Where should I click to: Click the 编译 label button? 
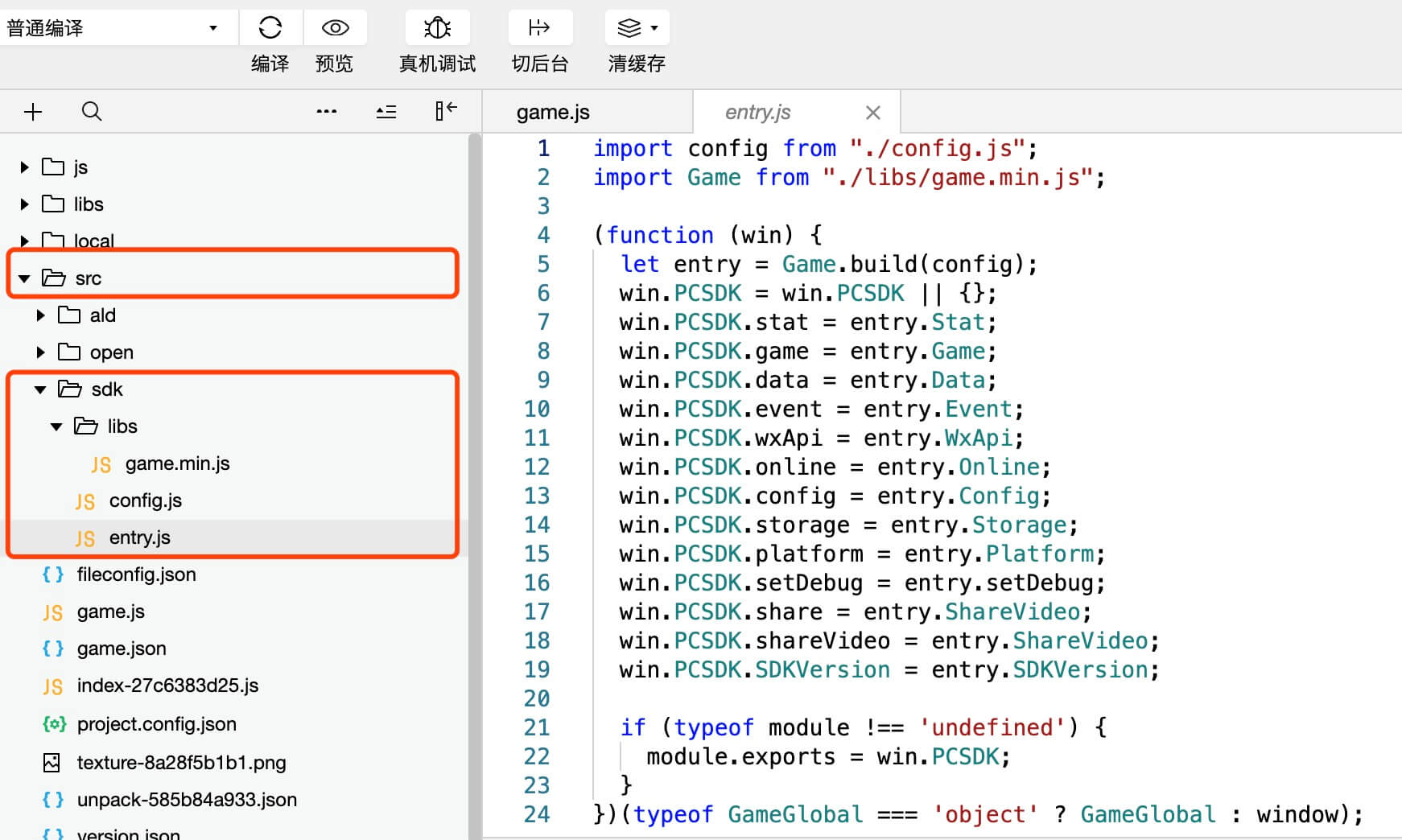270,64
